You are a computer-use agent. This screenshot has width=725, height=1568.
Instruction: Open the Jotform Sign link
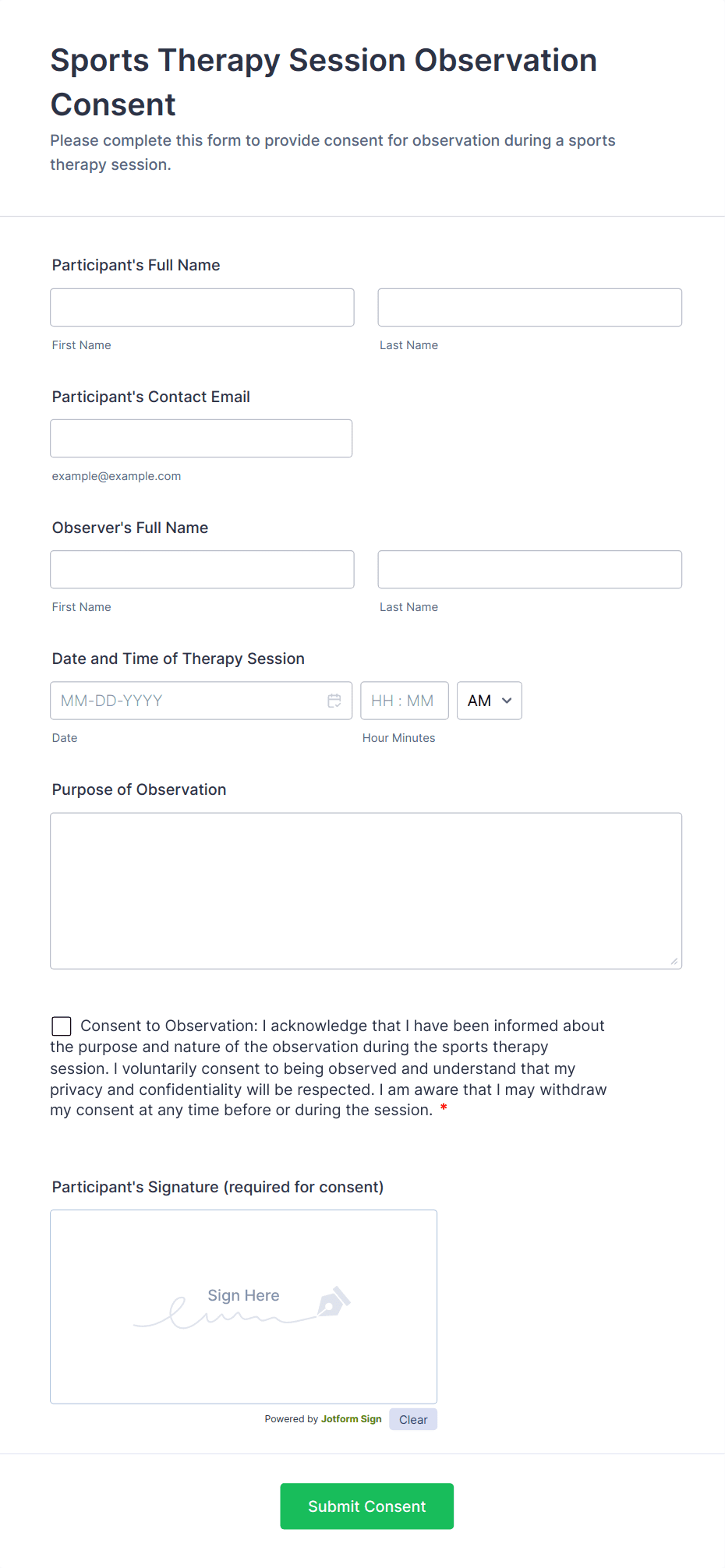tap(351, 1418)
